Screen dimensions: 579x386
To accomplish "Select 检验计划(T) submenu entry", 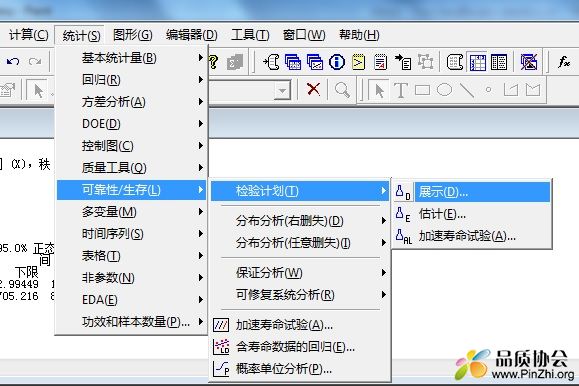I will 300,191.
